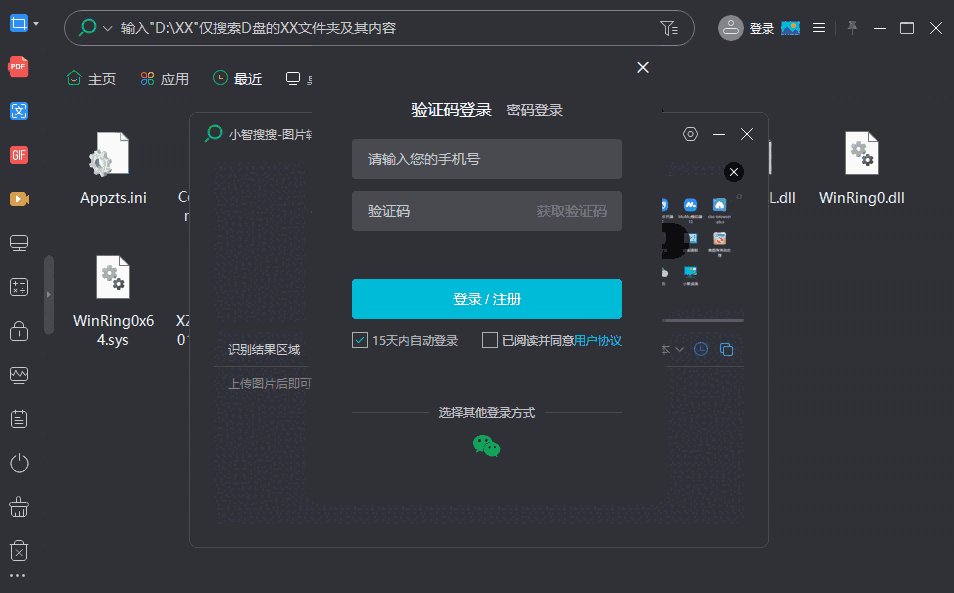Screen dimensions: 954x593
Task: Open the PDF tool in sidebar
Action: click(19, 67)
